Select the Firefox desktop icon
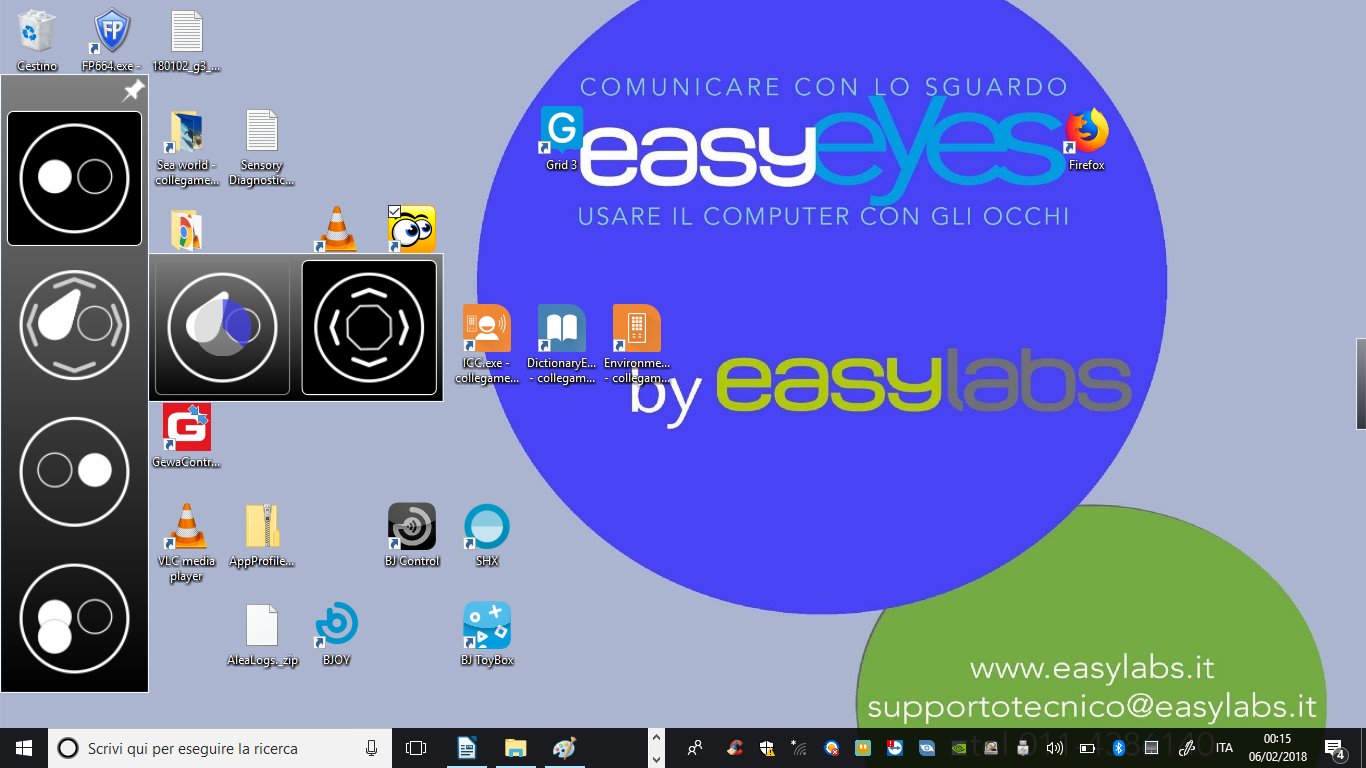This screenshot has width=1366, height=768. coord(1087,140)
